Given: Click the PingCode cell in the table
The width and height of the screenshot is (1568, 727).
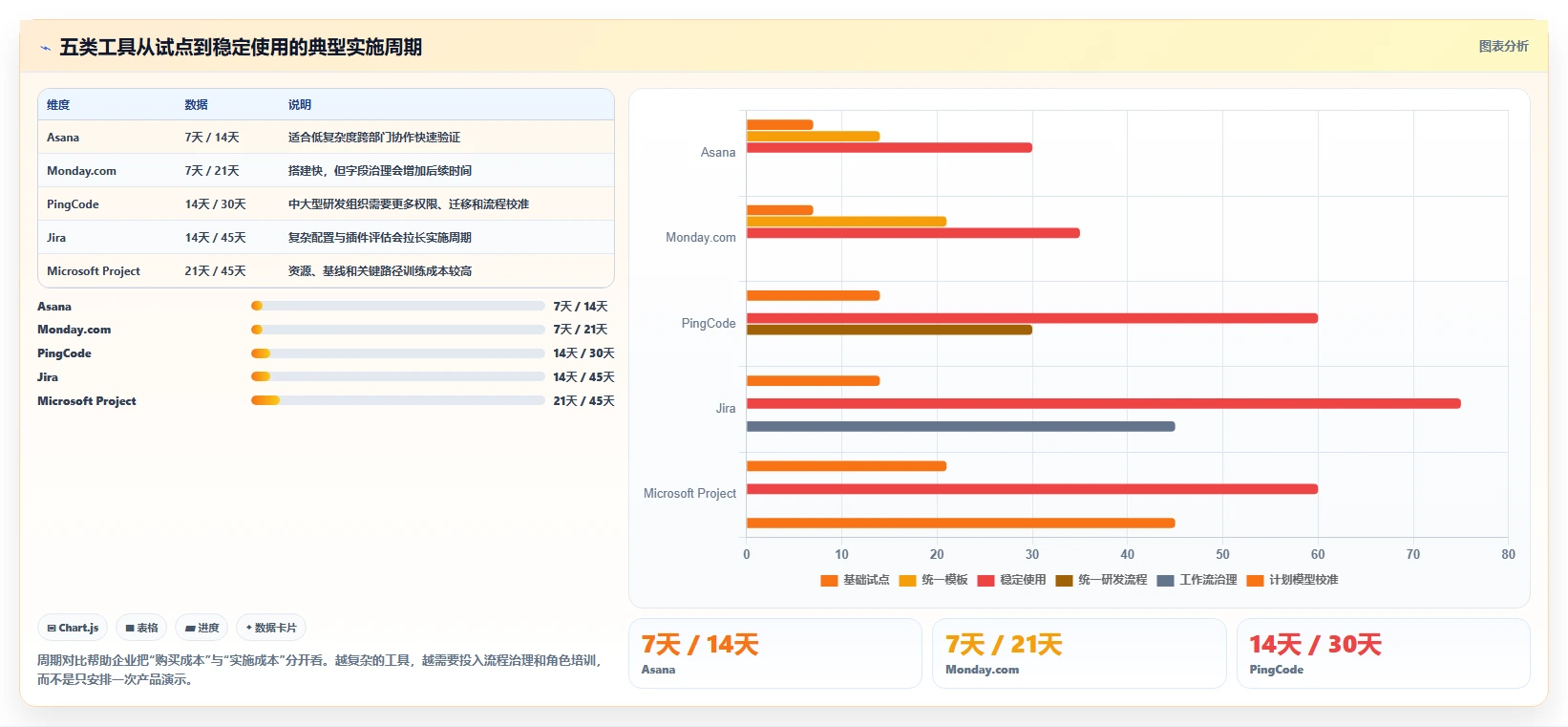Looking at the screenshot, I should tap(73, 204).
